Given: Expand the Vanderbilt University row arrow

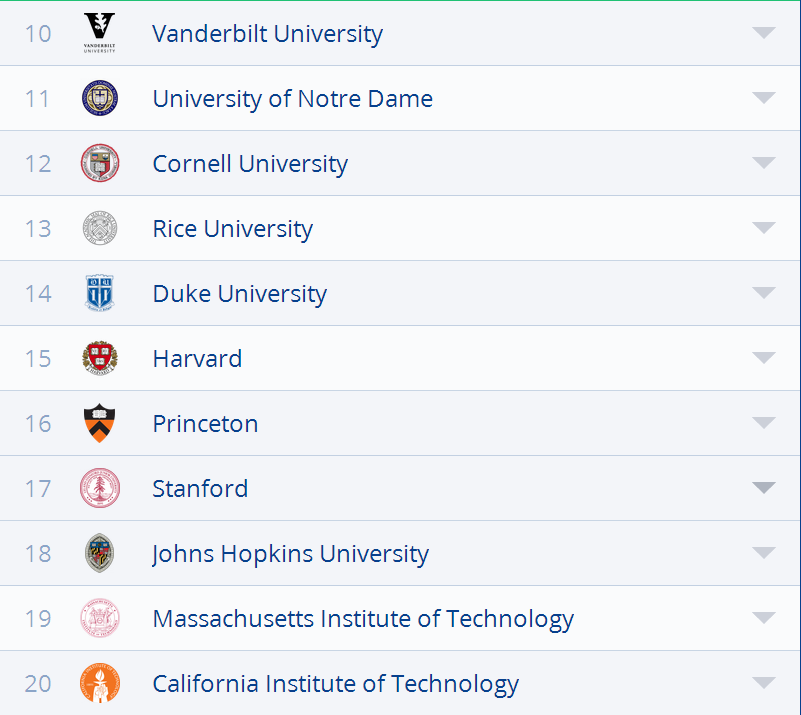Looking at the screenshot, I should [764, 33].
